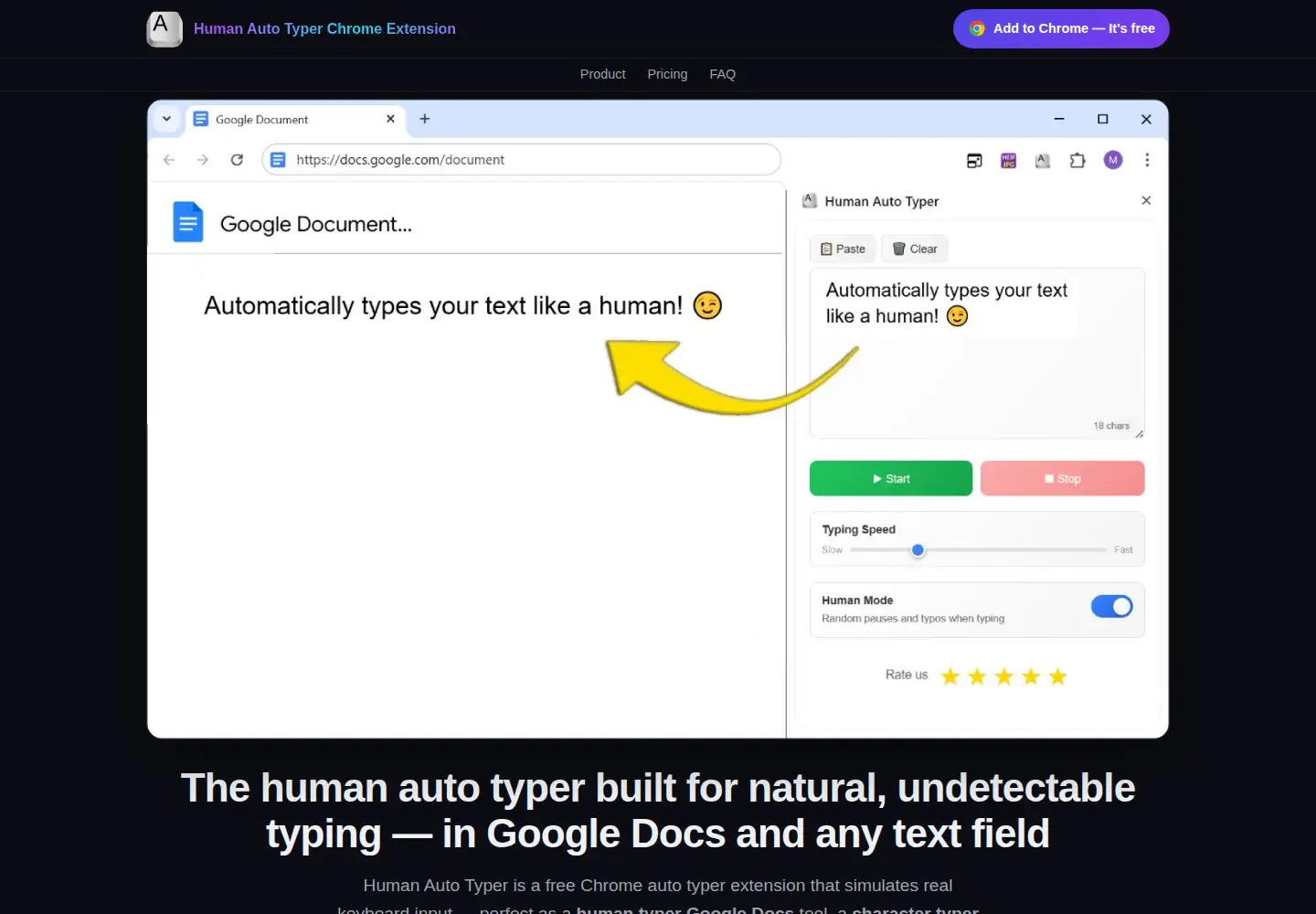Toggle the Human Mode switch

(x=1111, y=607)
